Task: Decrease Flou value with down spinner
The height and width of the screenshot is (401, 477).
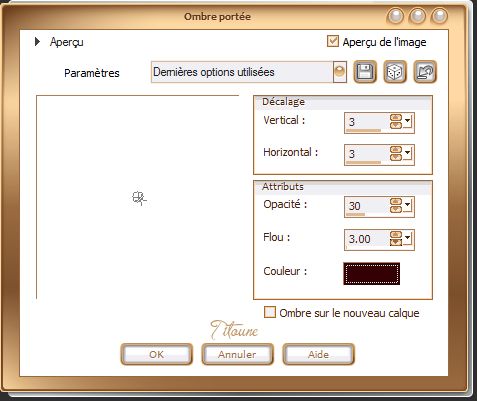Action: pyautogui.click(x=396, y=242)
